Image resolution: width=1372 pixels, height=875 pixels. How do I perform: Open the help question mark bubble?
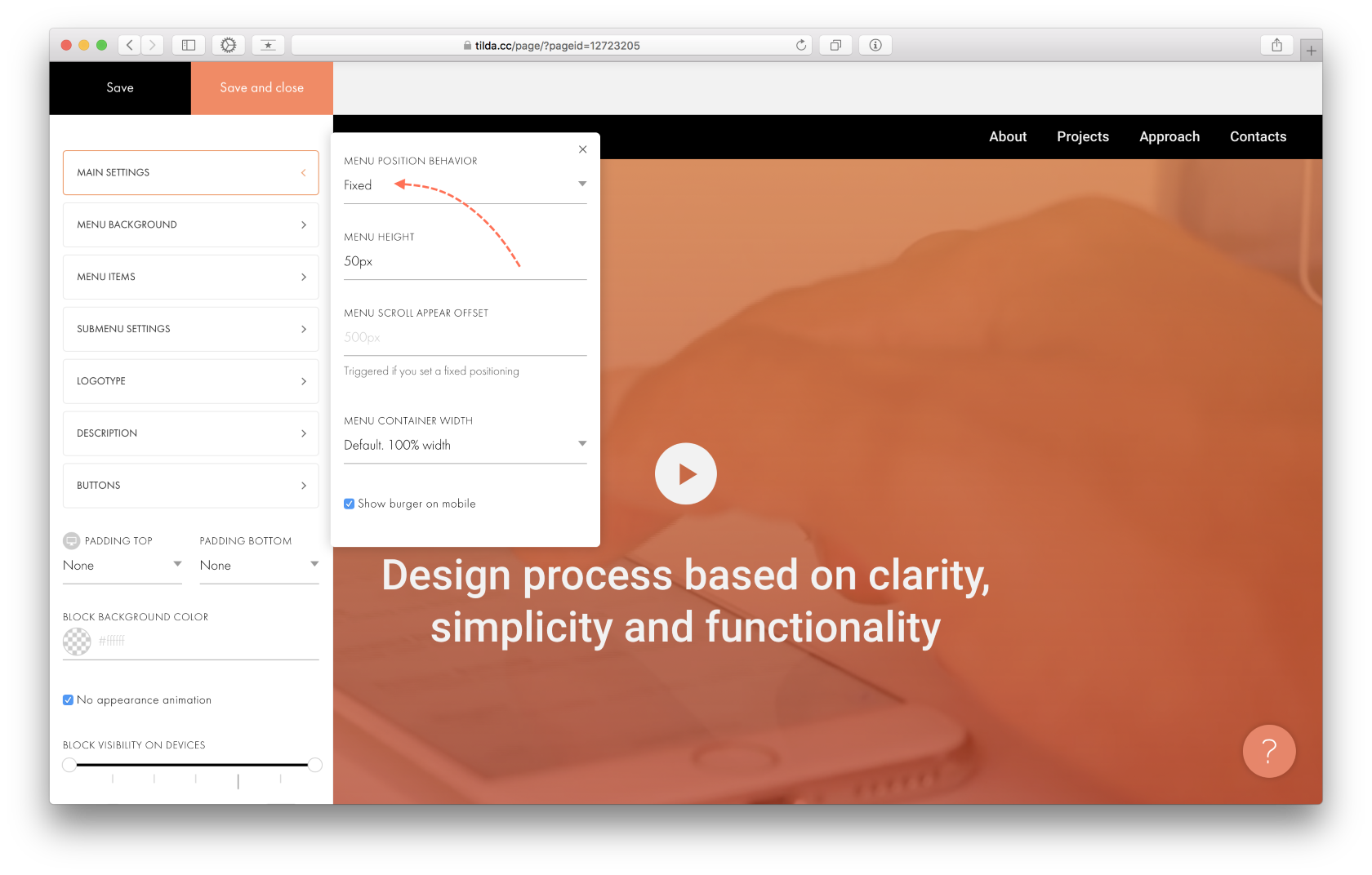coord(1268,751)
